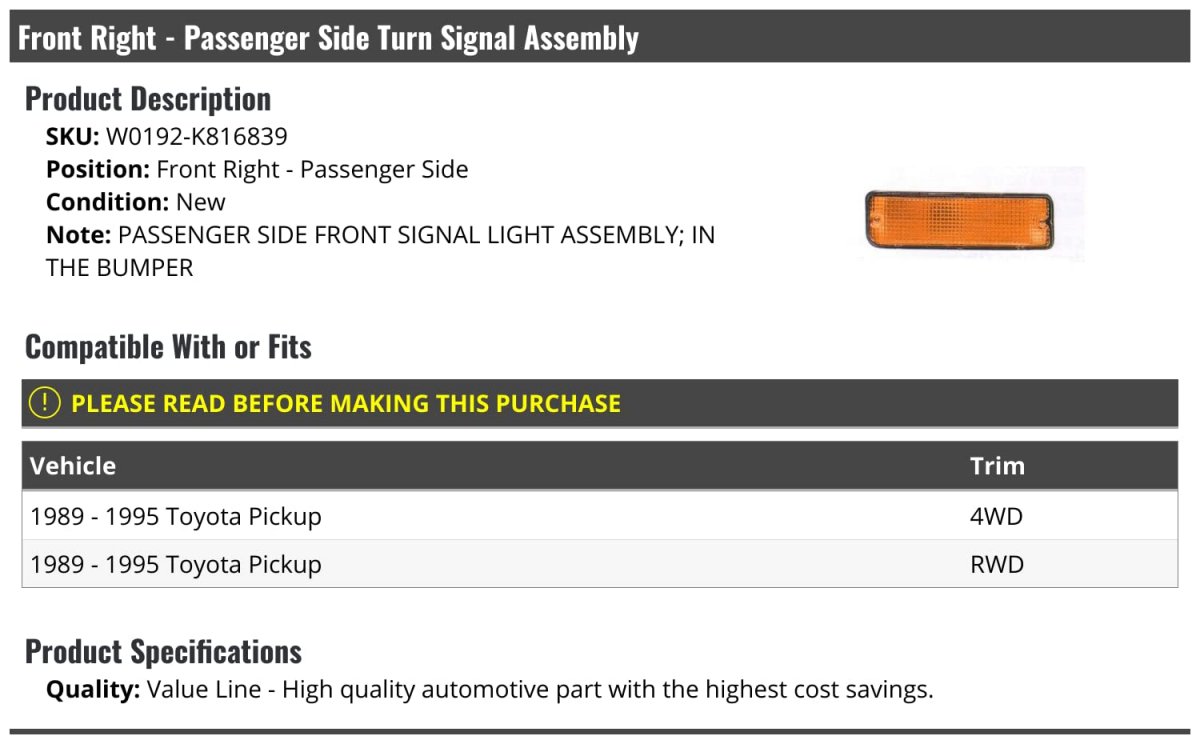Click the PLEASE READ BEFORE MAKING THIS PURCHASE banner
The height and width of the screenshot is (744, 1200).
point(600,403)
